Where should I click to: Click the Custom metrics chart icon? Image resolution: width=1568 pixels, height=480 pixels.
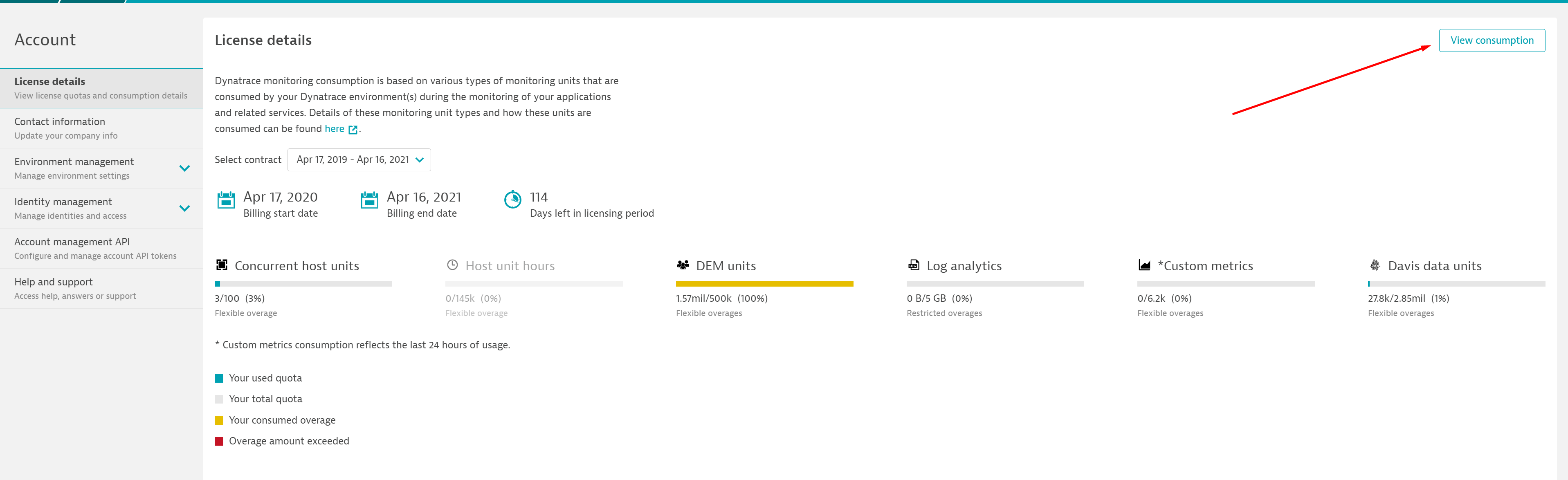tap(1144, 265)
